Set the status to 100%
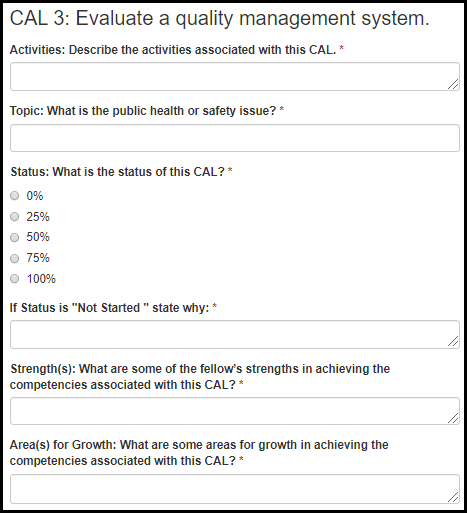 coord(15,279)
